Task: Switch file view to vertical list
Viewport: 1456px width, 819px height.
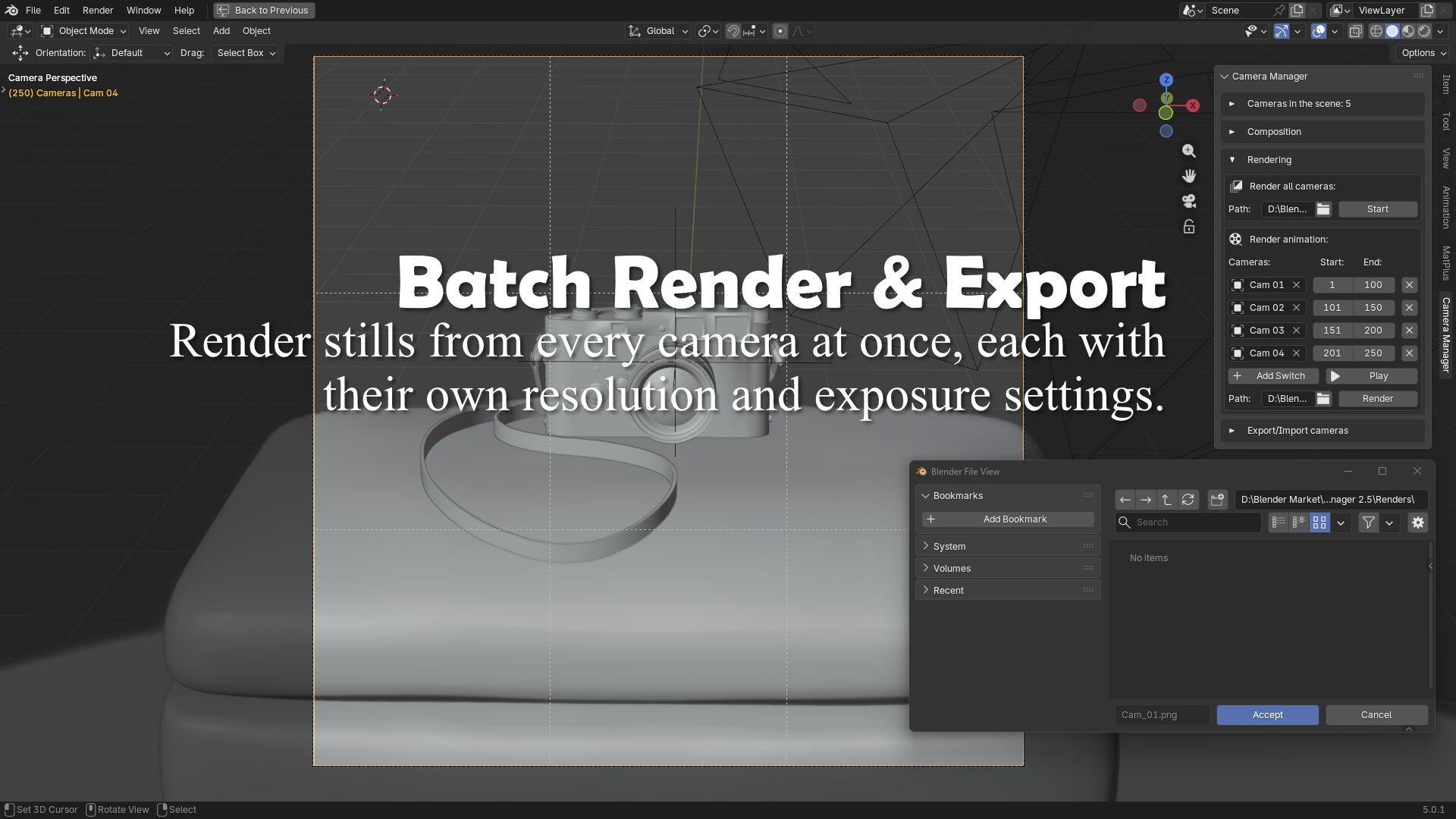Action: (x=1279, y=522)
